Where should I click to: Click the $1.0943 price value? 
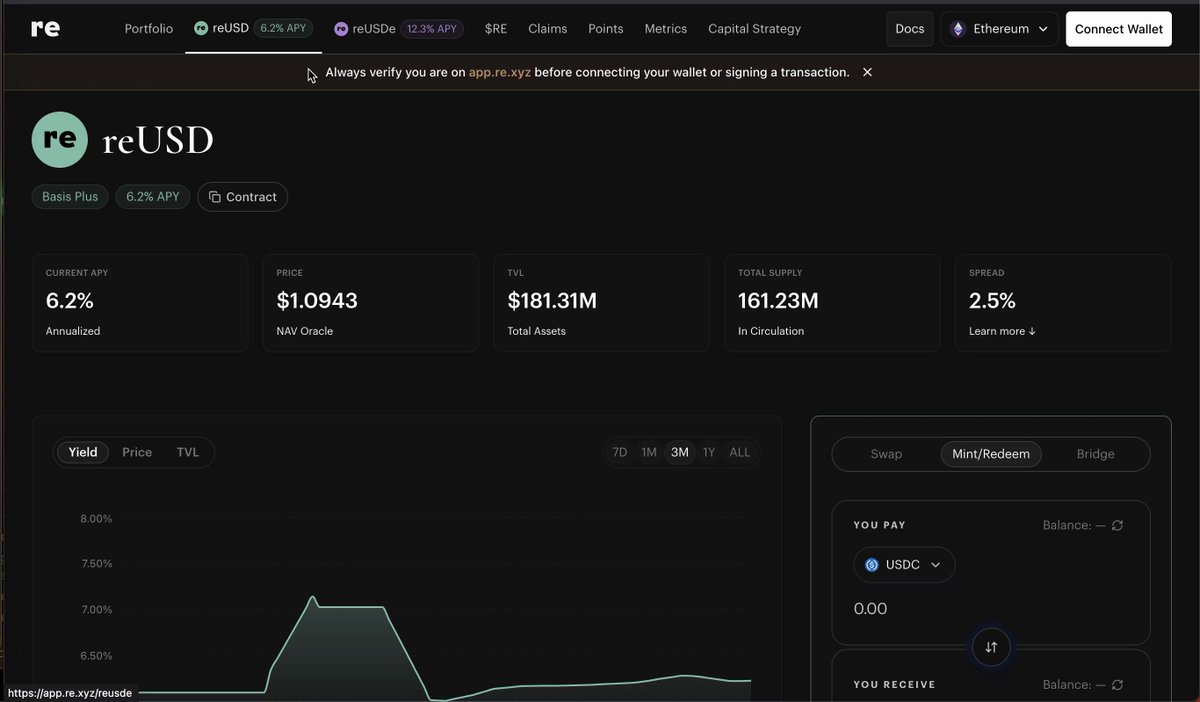click(x=317, y=300)
